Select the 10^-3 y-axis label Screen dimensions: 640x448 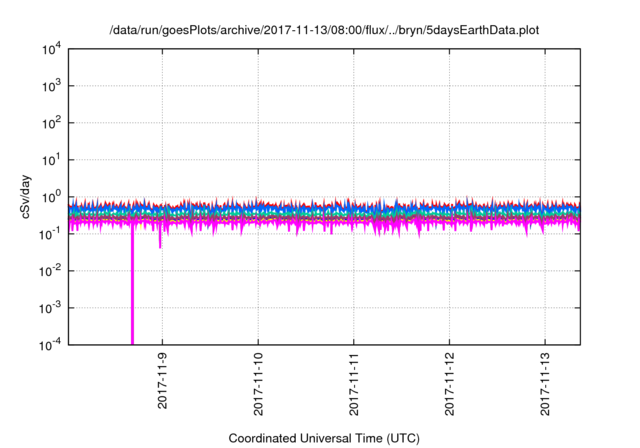coord(51,308)
